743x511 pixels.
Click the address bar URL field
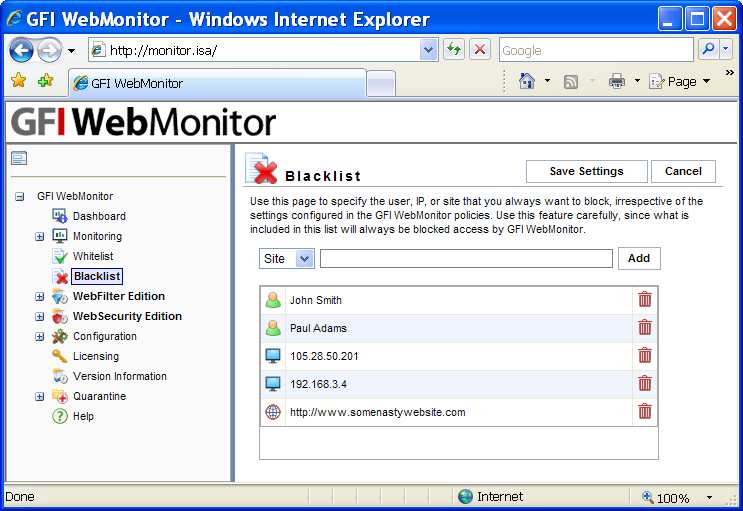[262, 50]
